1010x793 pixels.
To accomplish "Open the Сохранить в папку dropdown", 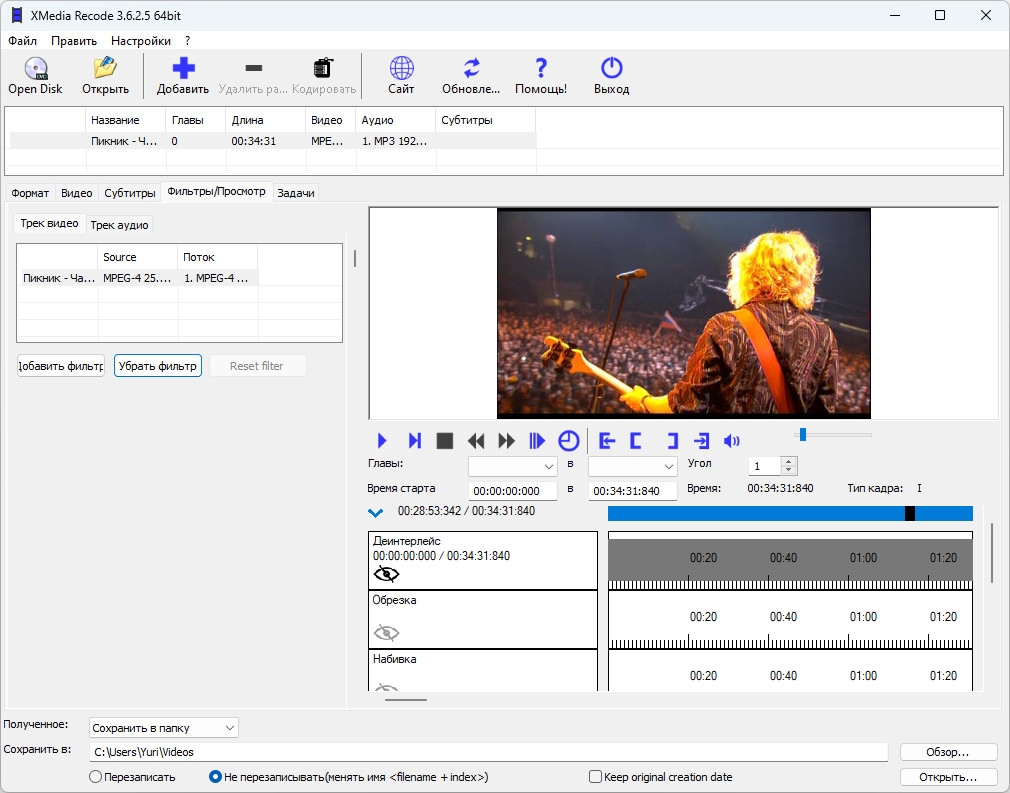I will (x=164, y=727).
